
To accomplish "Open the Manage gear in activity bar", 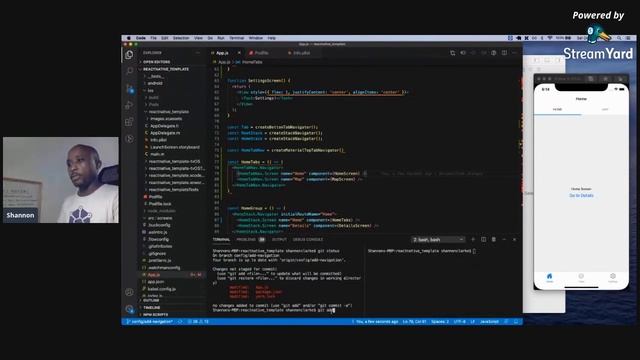I will tap(129, 309).
